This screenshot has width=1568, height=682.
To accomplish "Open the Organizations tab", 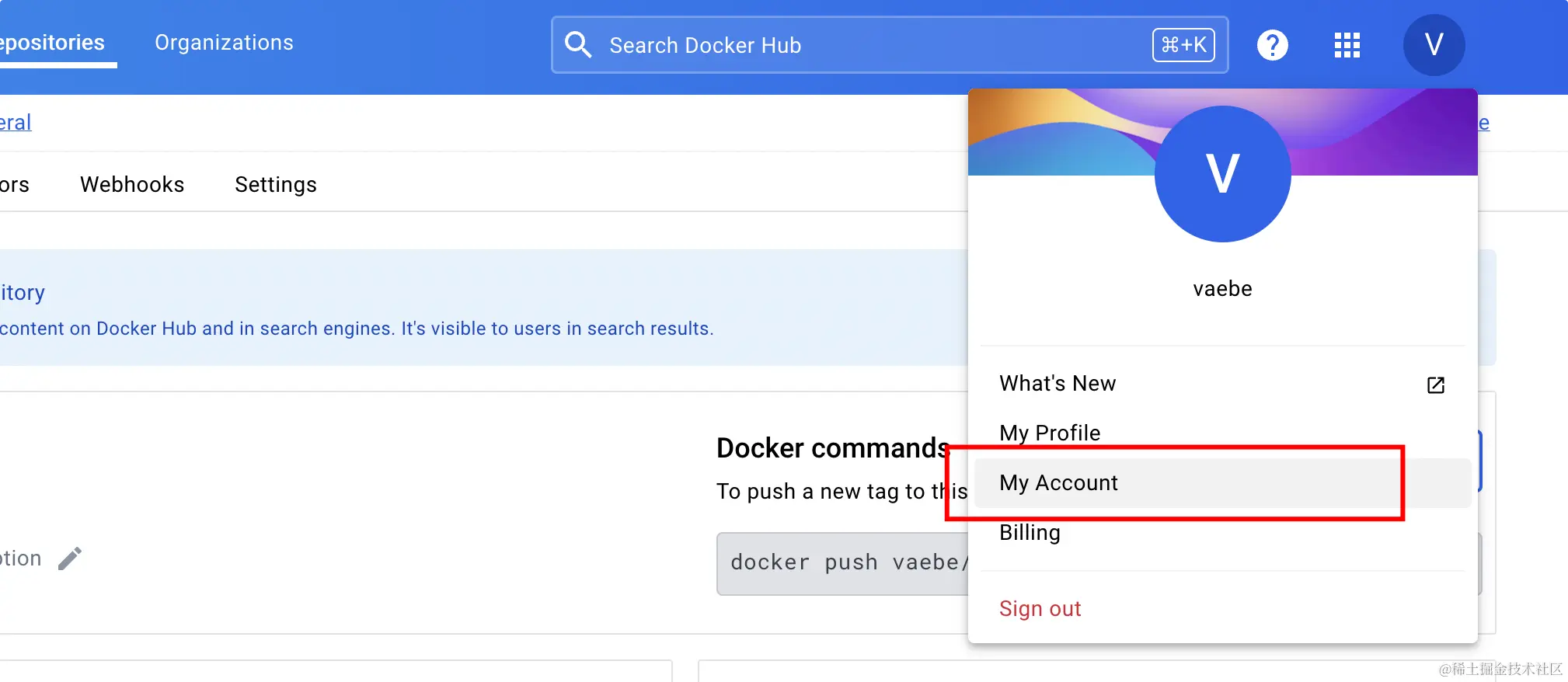I will (x=224, y=43).
